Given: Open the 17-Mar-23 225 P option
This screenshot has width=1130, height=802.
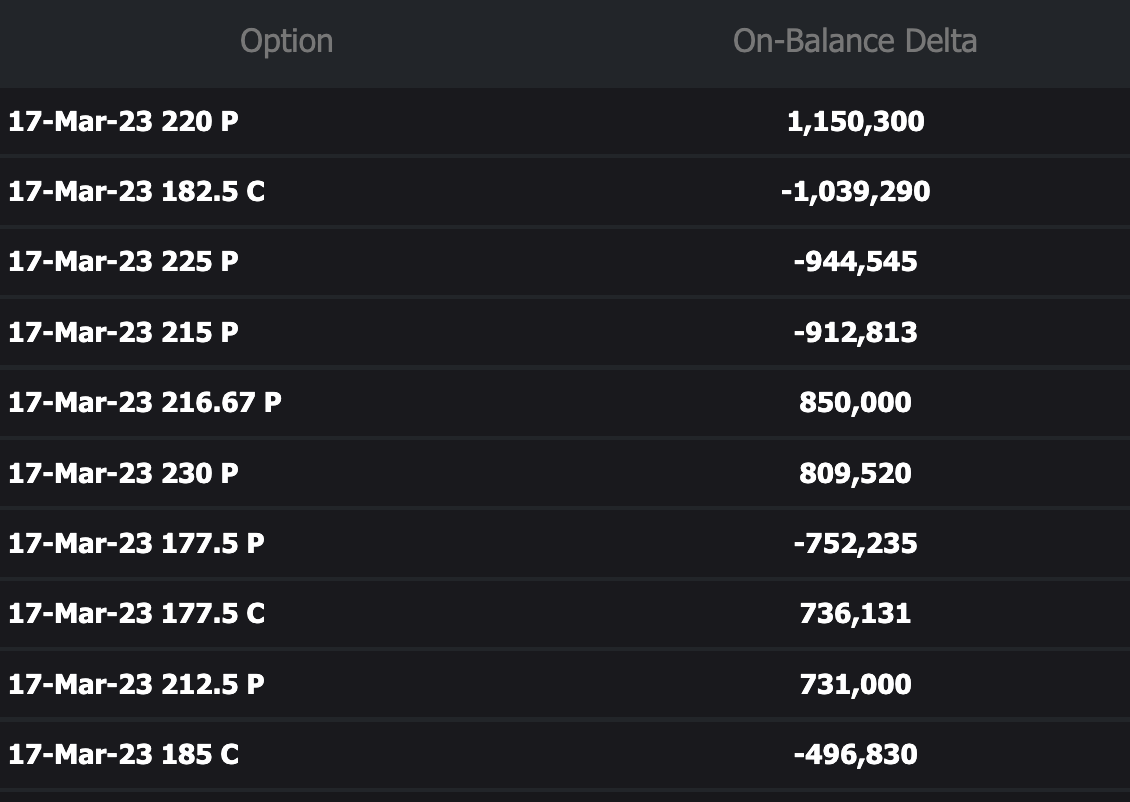Looking at the screenshot, I should pyautogui.click(x=124, y=262).
